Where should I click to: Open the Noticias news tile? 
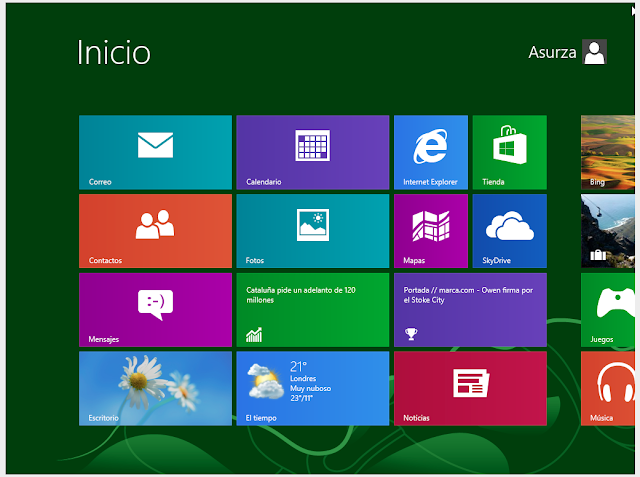click(x=470, y=388)
